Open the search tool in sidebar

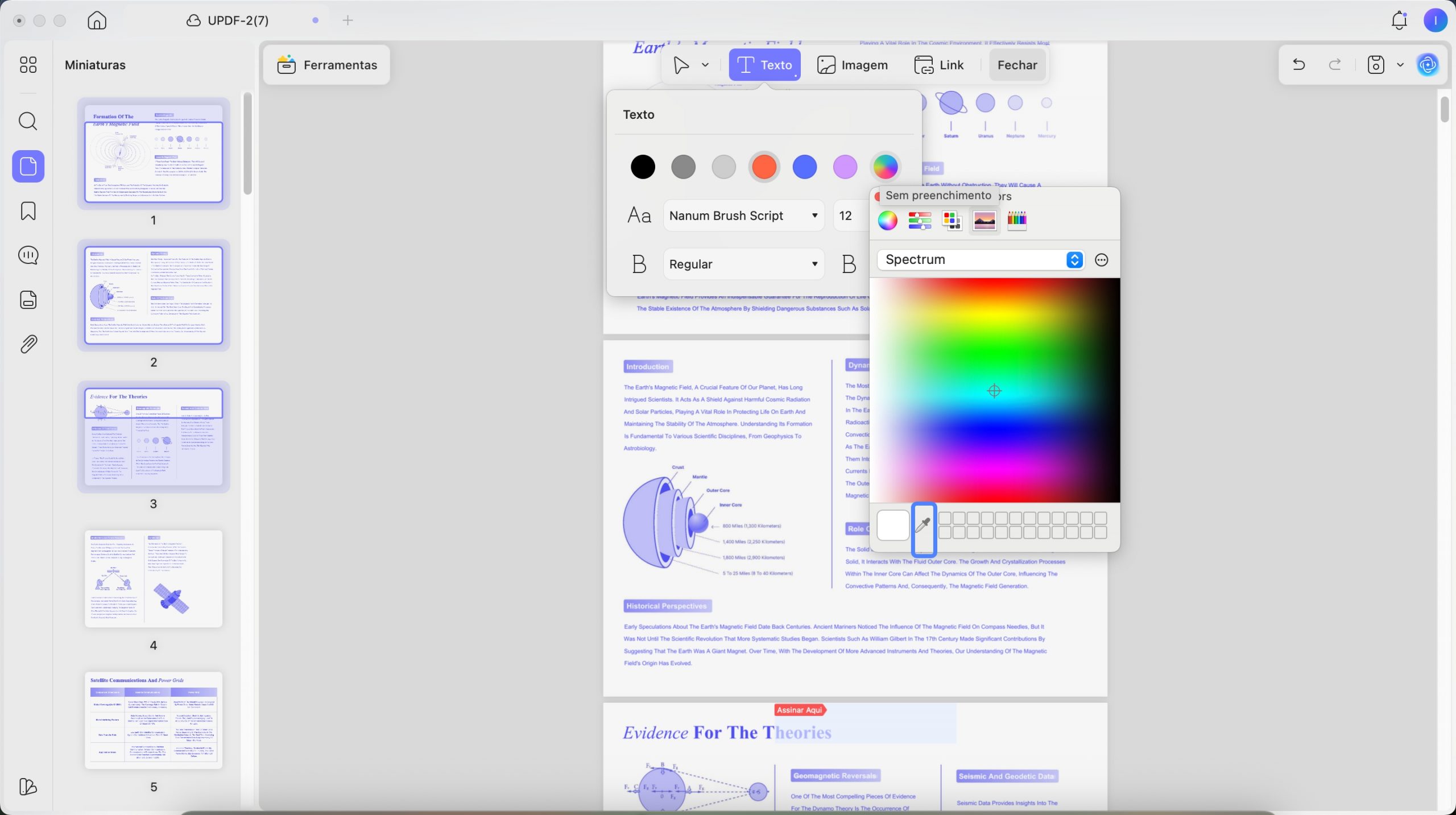tap(28, 121)
